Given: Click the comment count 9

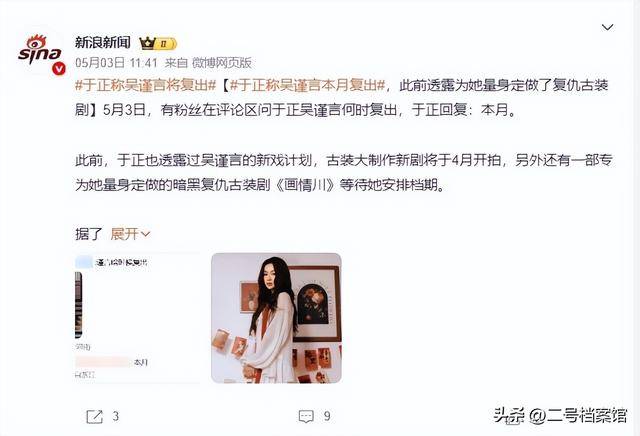Looking at the screenshot, I should (327, 416).
